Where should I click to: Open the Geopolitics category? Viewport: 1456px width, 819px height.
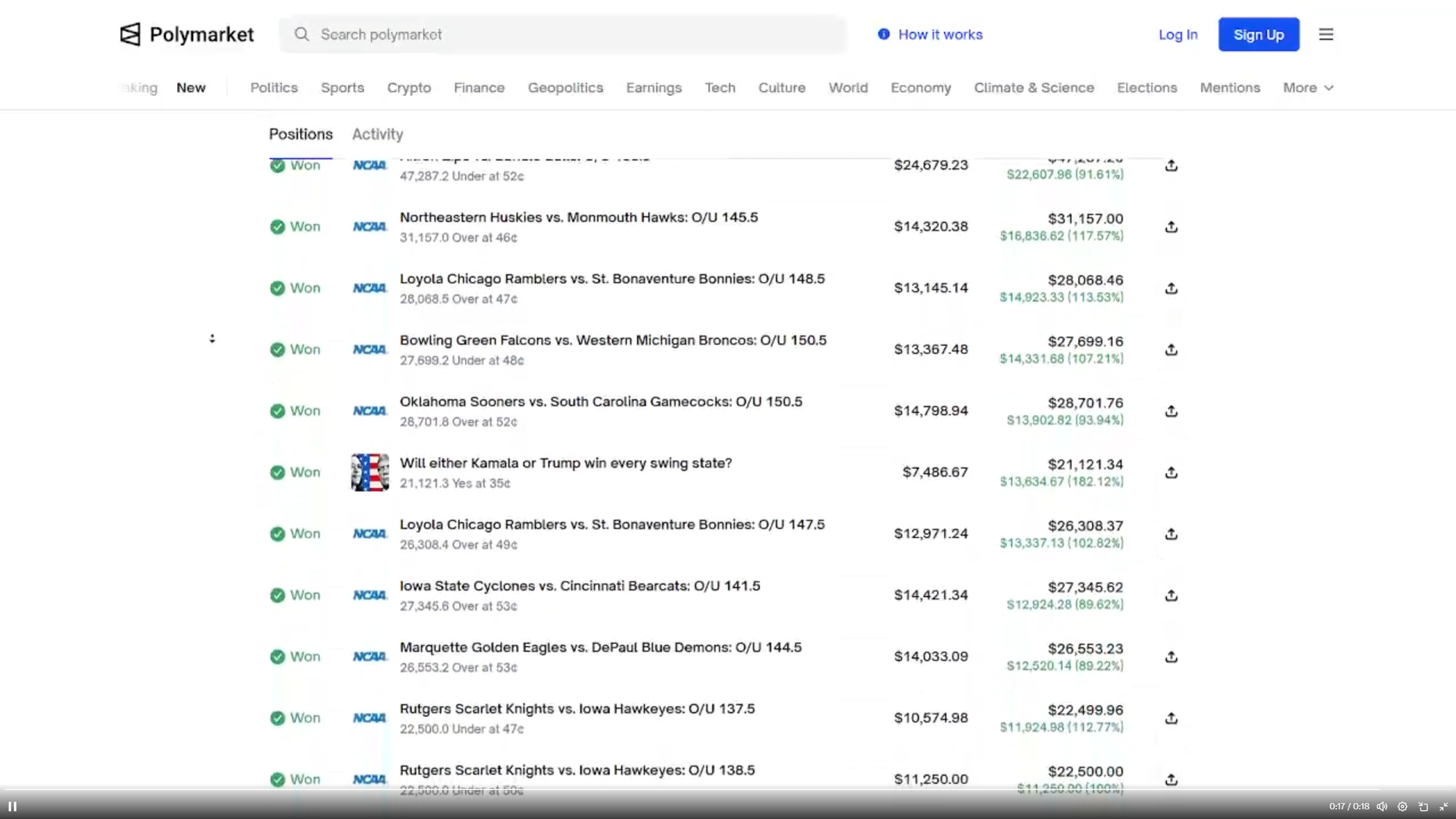[x=565, y=87]
